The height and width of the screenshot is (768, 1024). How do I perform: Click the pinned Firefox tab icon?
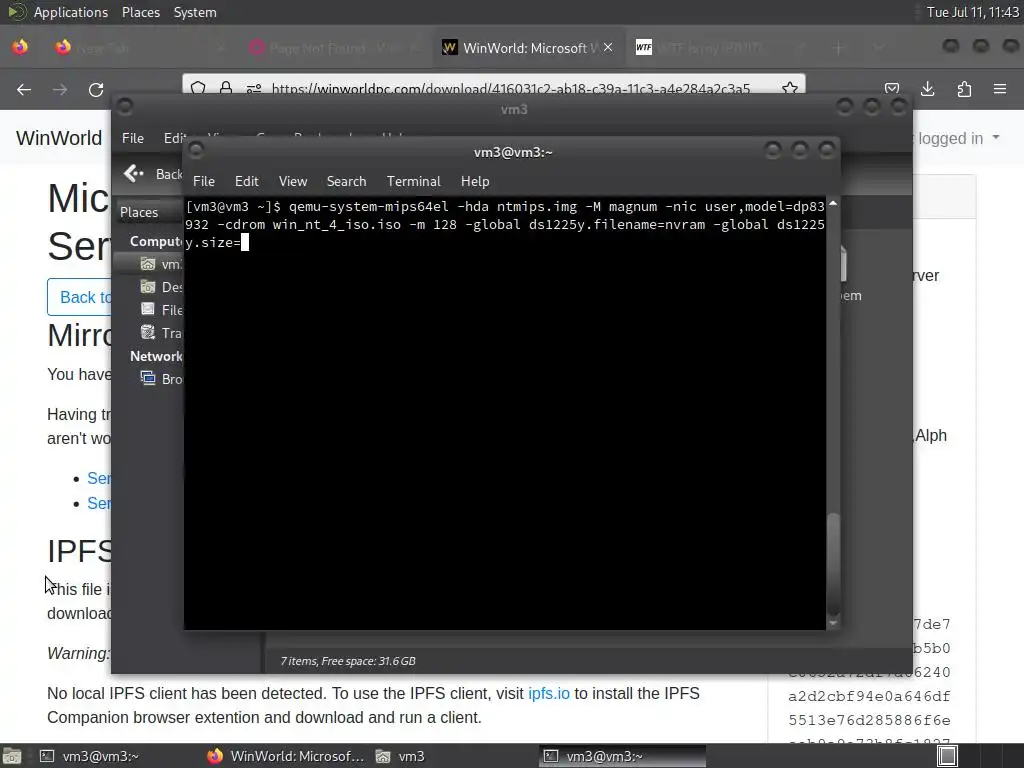point(20,47)
